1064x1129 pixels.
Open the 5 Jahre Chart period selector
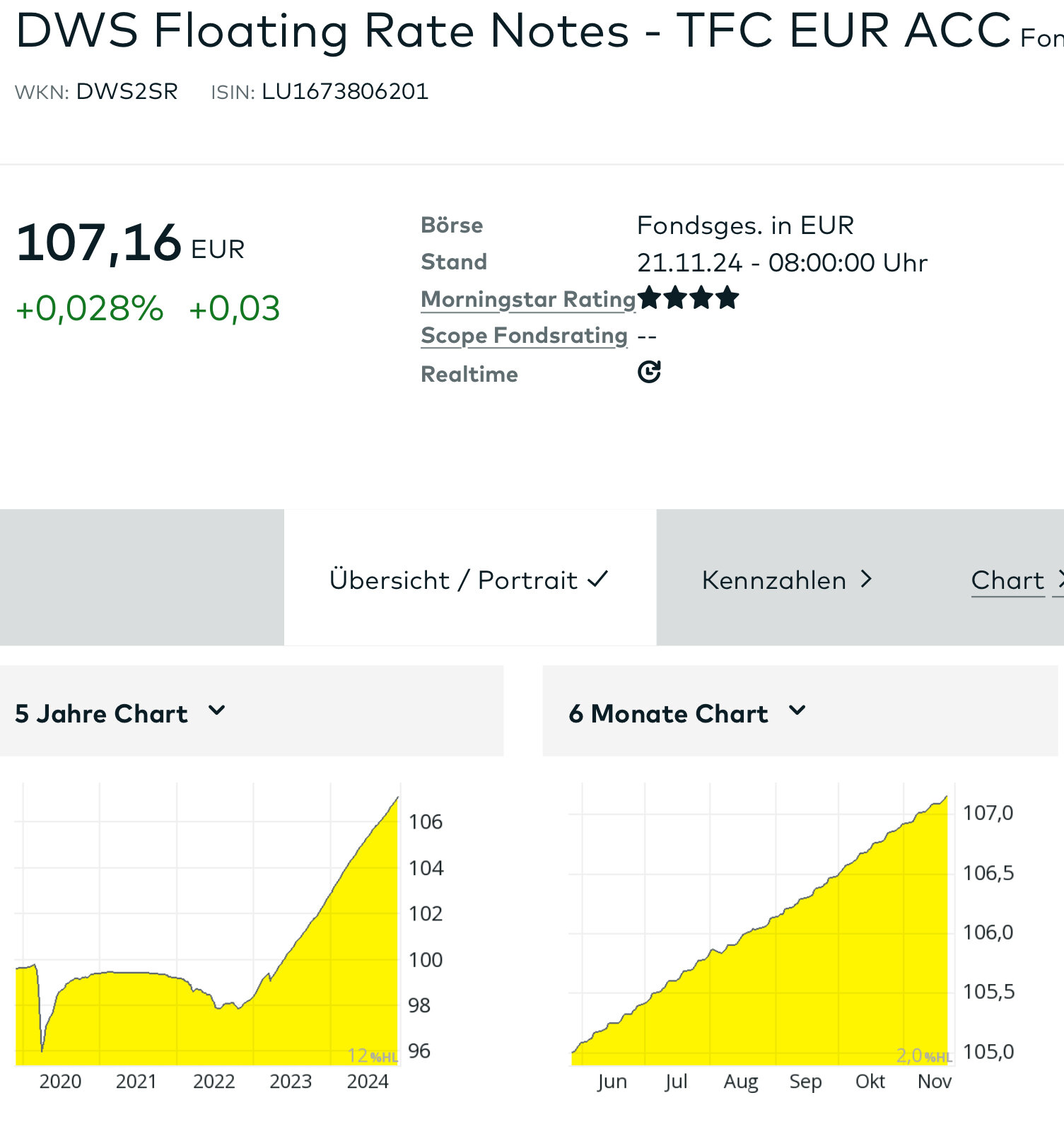point(102,714)
